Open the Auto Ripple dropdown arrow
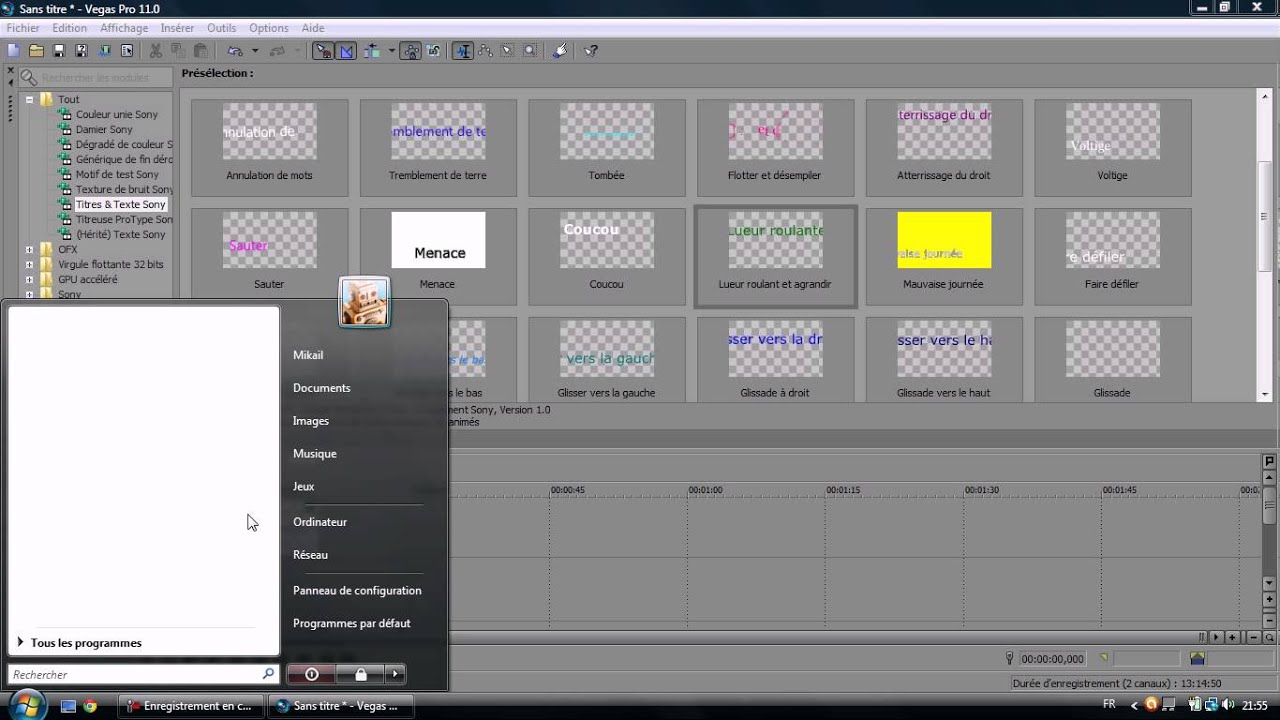 (391, 51)
